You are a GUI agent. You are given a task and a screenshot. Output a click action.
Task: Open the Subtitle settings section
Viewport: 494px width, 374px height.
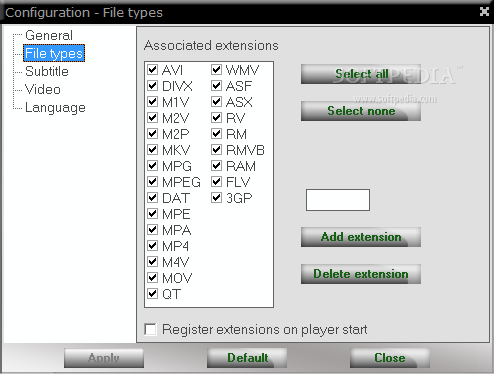point(47,71)
